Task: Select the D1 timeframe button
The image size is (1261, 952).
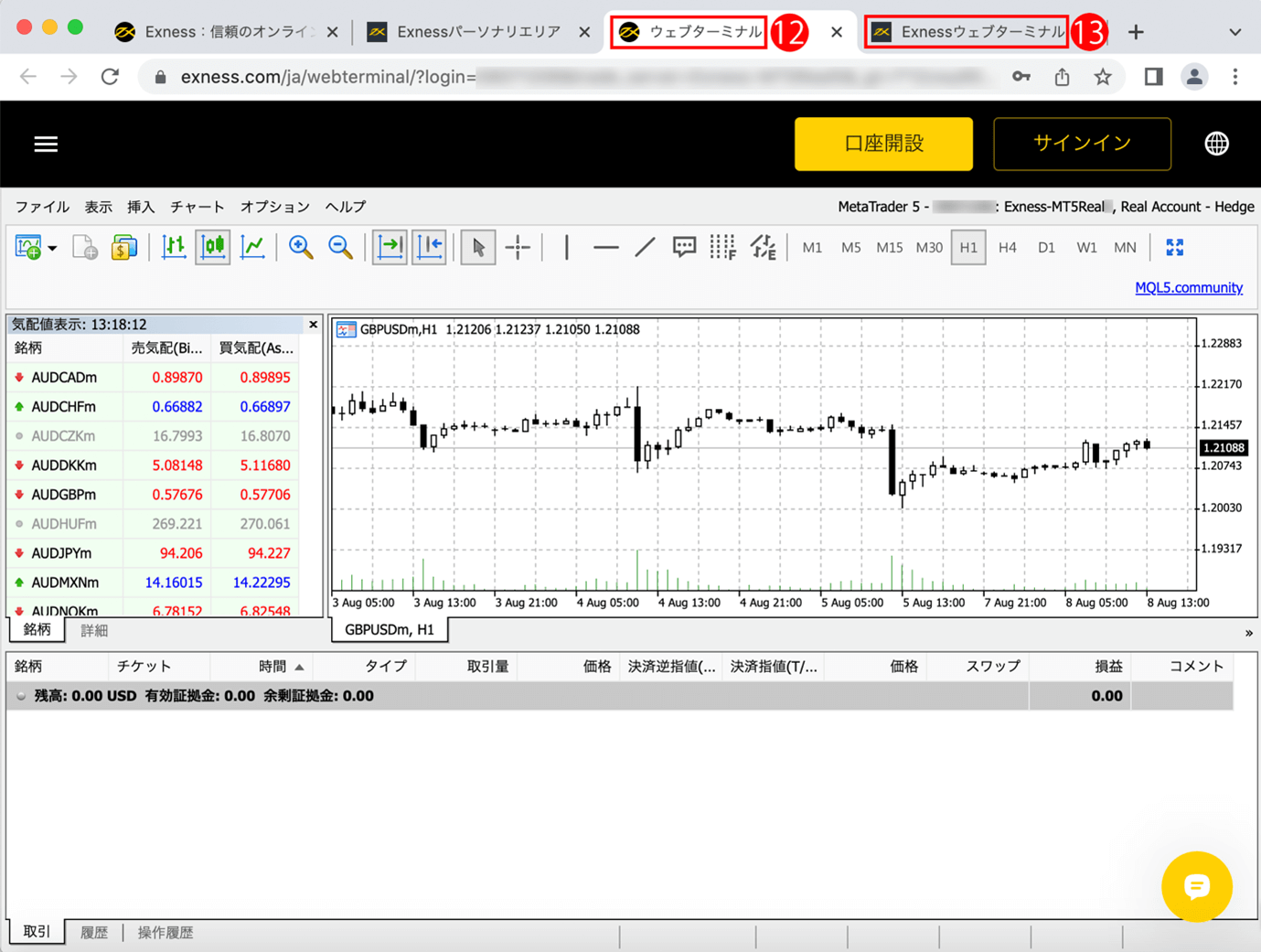Action: (x=1046, y=248)
